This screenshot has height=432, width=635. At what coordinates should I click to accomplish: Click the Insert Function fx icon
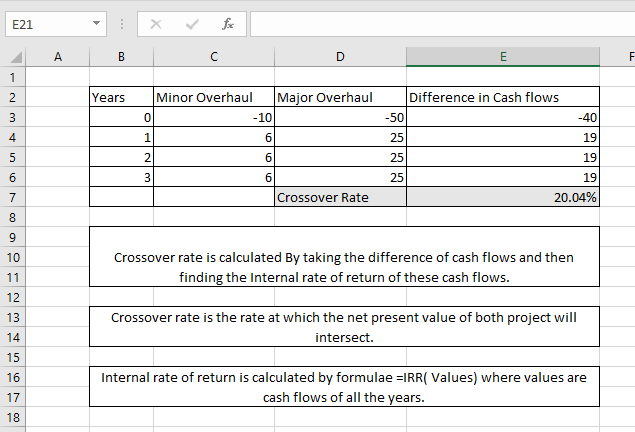point(225,23)
